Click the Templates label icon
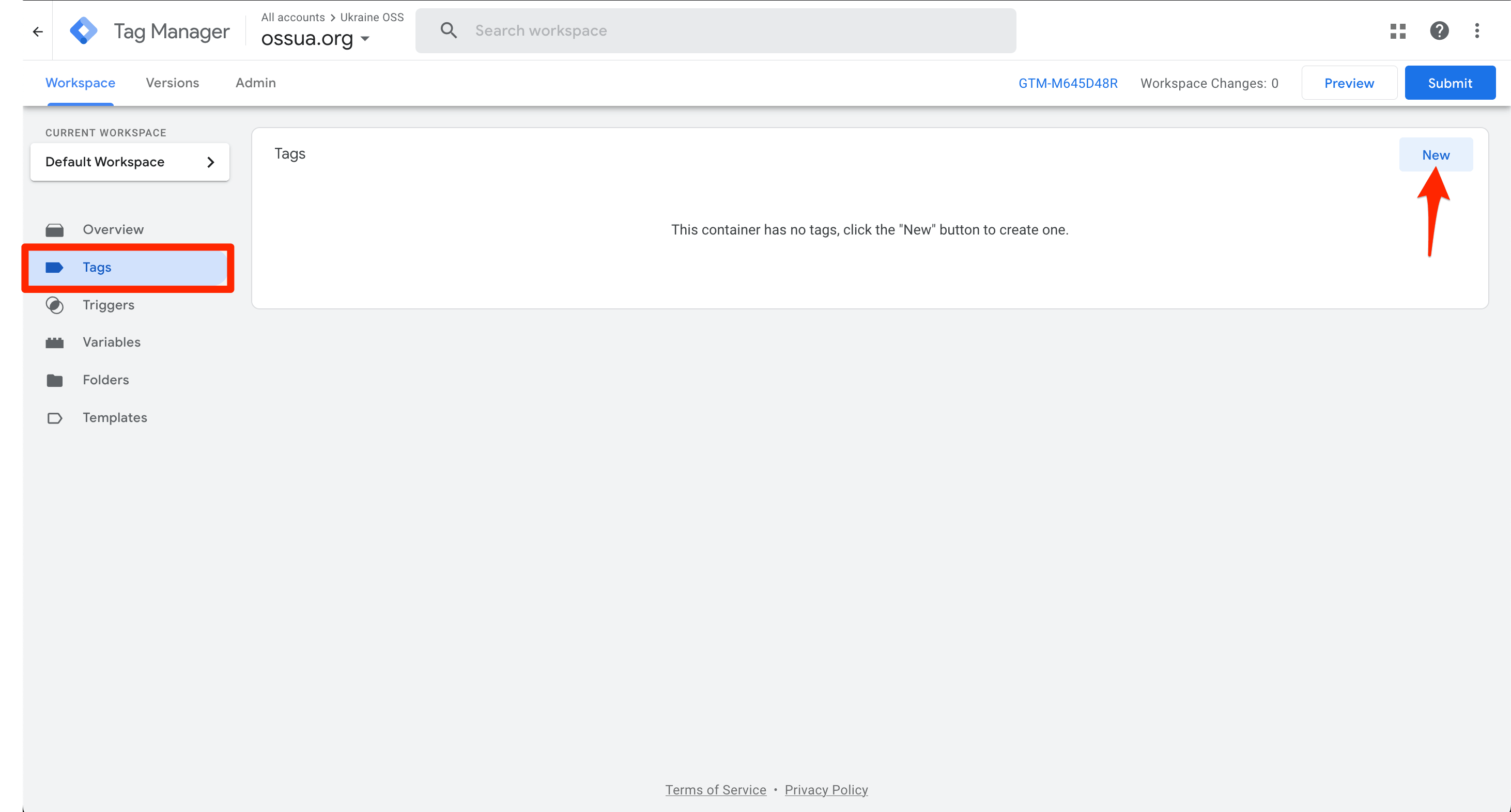This screenshot has height=812, width=1511. pos(55,418)
